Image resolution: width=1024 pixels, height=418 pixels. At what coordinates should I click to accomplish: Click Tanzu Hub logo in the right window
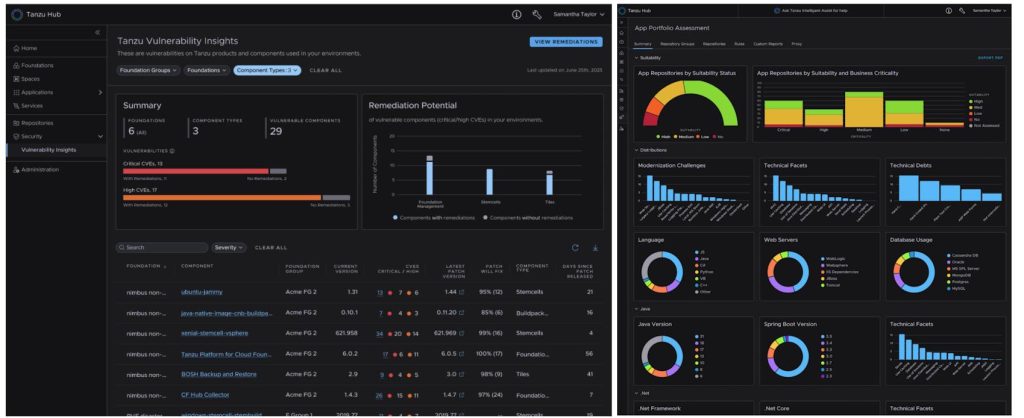[623, 10]
